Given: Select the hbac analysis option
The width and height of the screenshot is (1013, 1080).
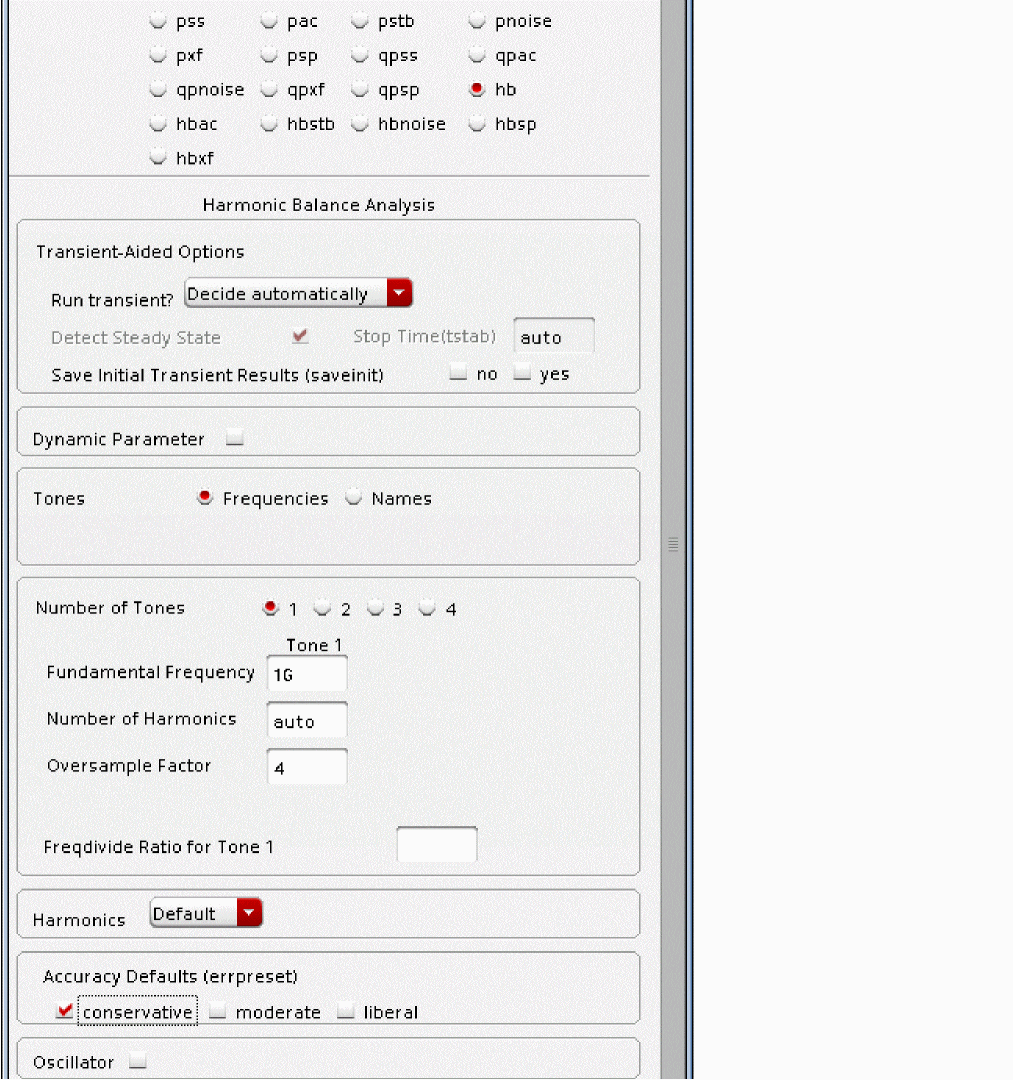Looking at the screenshot, I should click(158, 124).
